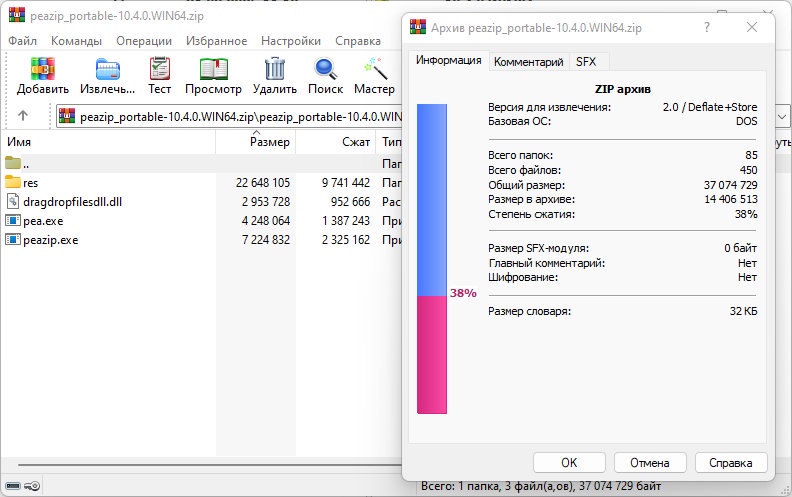Viewport: 792px width, 497px height.
Task: Click the Размер в архиве value 14 406 513
Action: point(731,200)
